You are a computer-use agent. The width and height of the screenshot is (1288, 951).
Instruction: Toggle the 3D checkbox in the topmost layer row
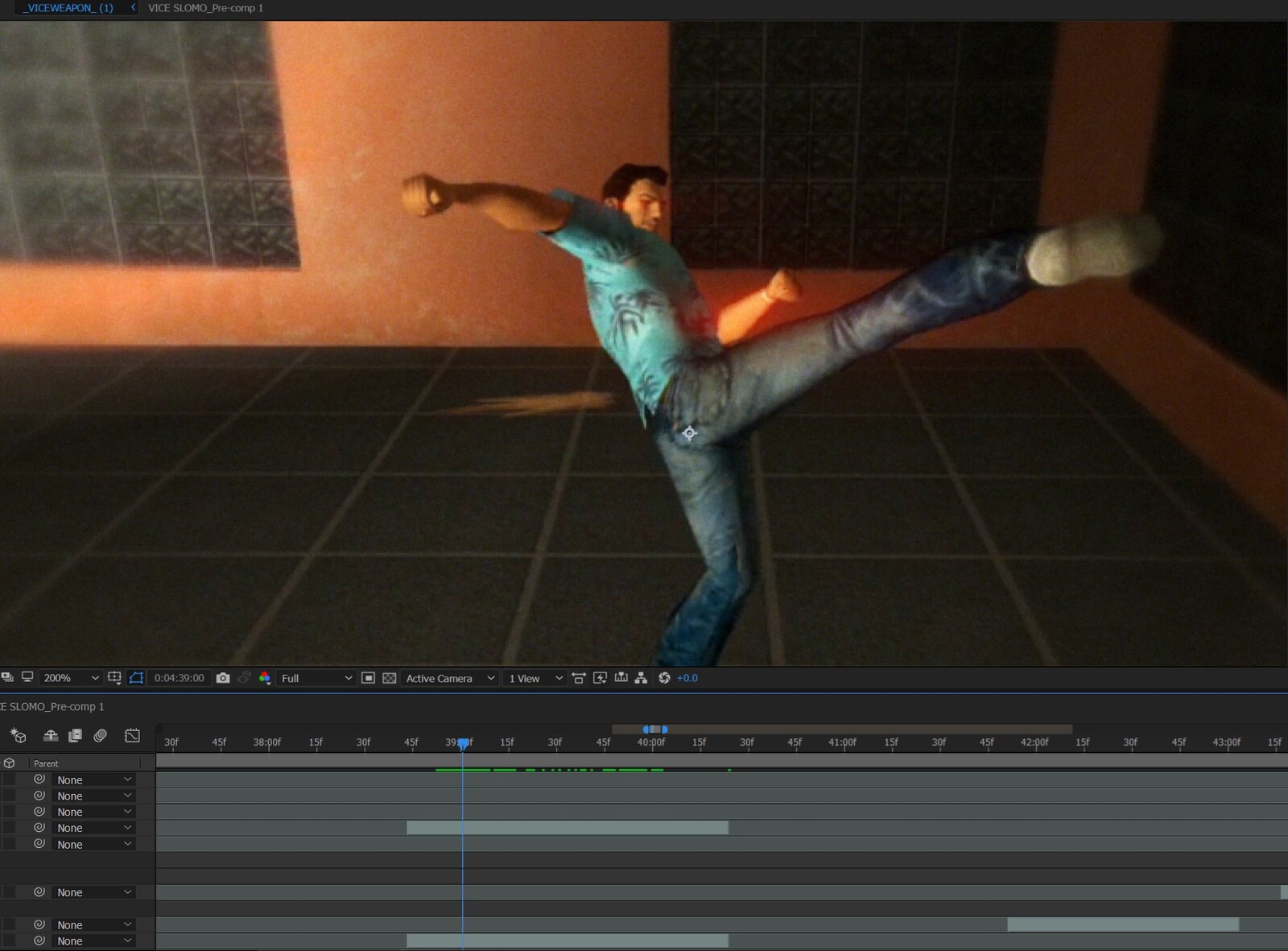point(9,779)
